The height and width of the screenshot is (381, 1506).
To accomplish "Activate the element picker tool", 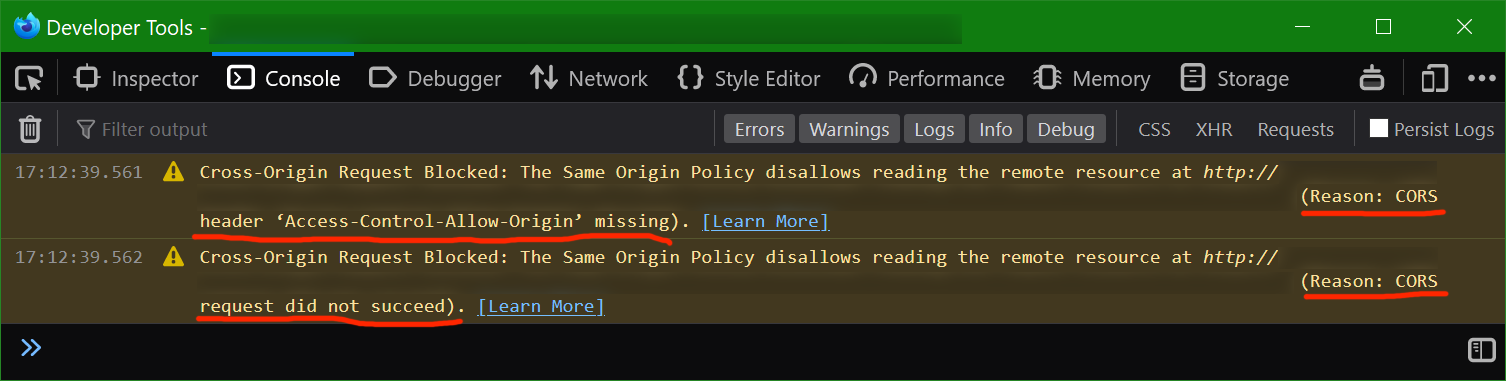I will [x=30, y=78].
